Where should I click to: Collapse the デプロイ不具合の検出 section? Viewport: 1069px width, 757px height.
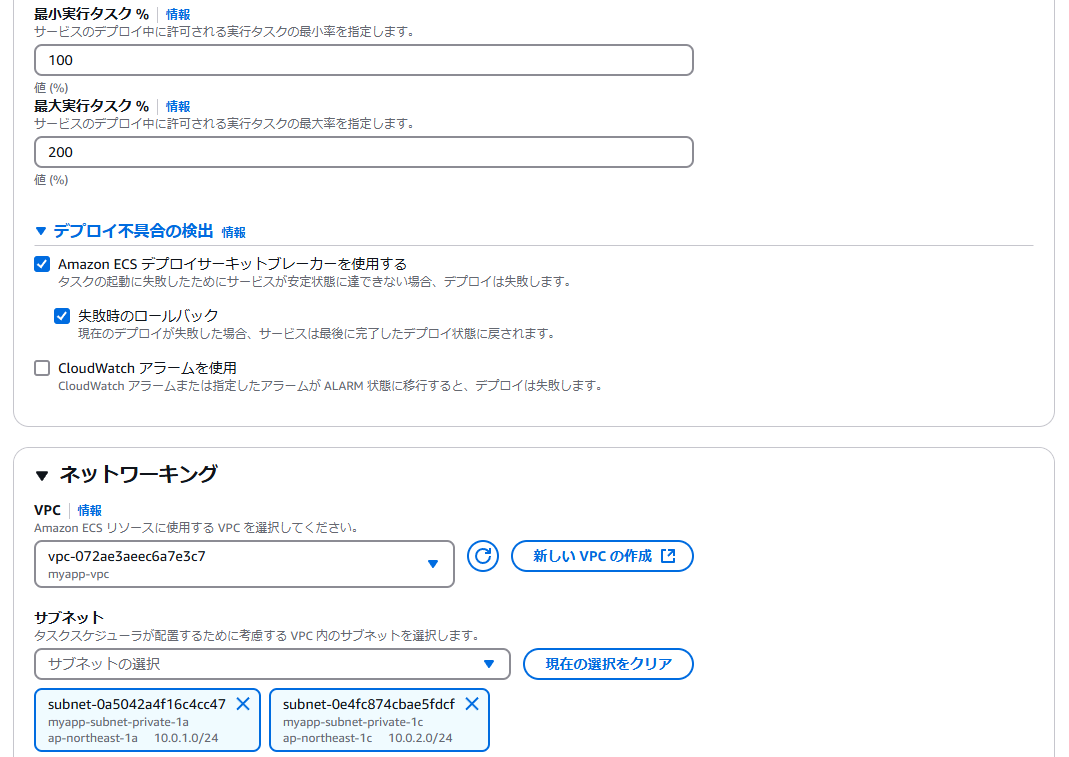coord(40,230)
